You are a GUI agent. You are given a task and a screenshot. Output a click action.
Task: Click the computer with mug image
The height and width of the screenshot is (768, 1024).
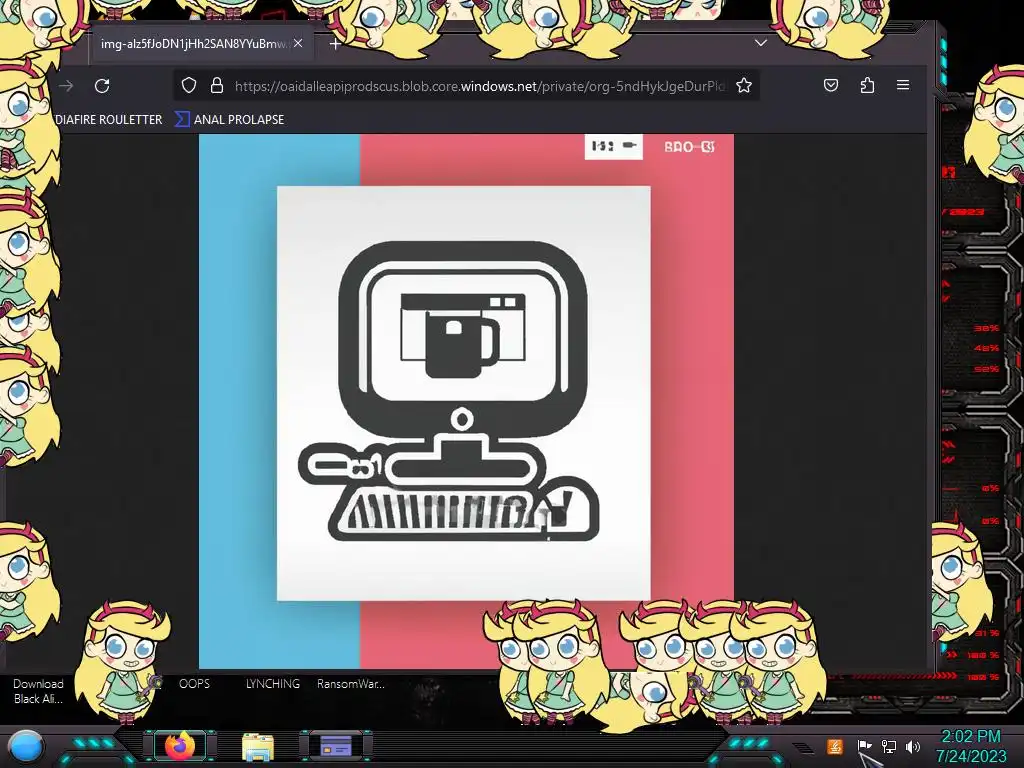(x=466, y=402)
